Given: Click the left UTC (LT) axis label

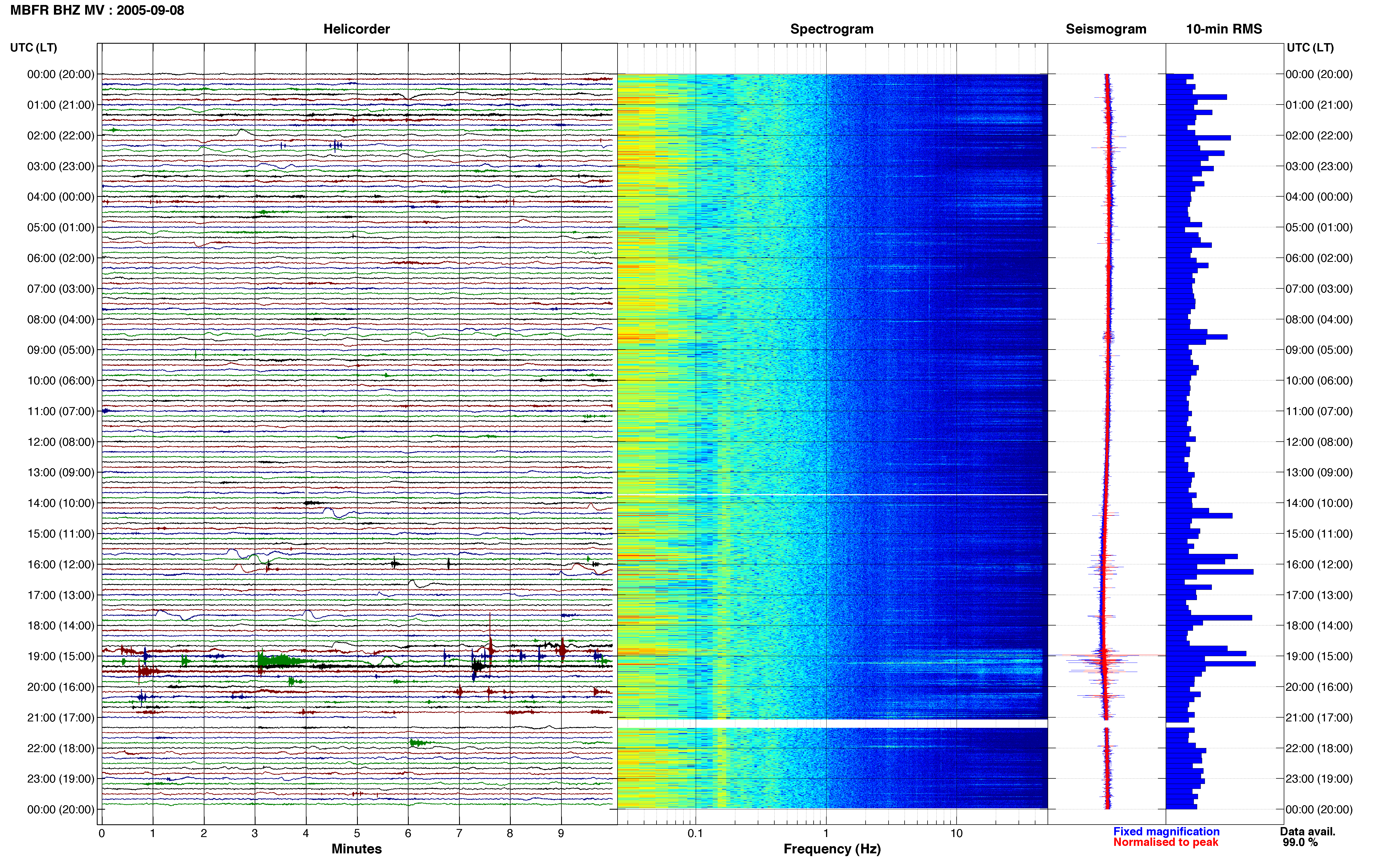Looking at the screenshot, I should tap(34, 48).
